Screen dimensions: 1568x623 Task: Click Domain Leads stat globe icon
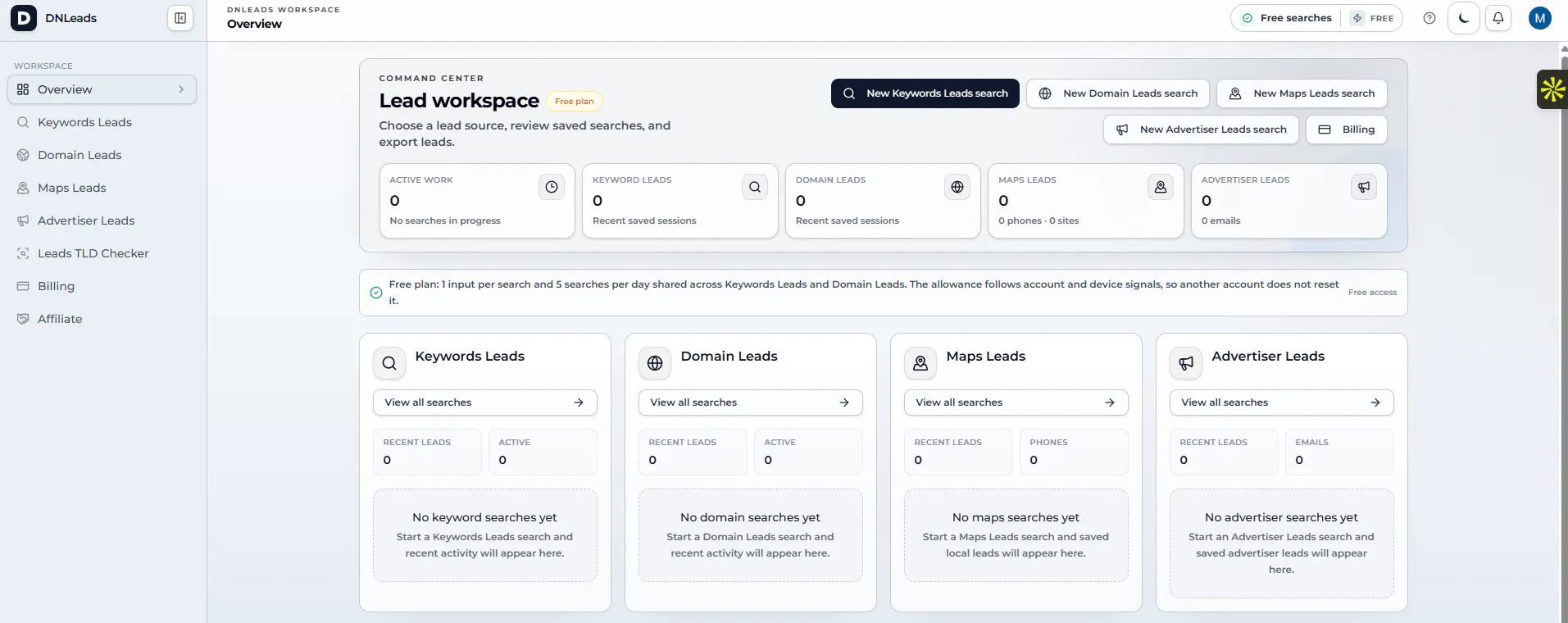click(957, 187)
